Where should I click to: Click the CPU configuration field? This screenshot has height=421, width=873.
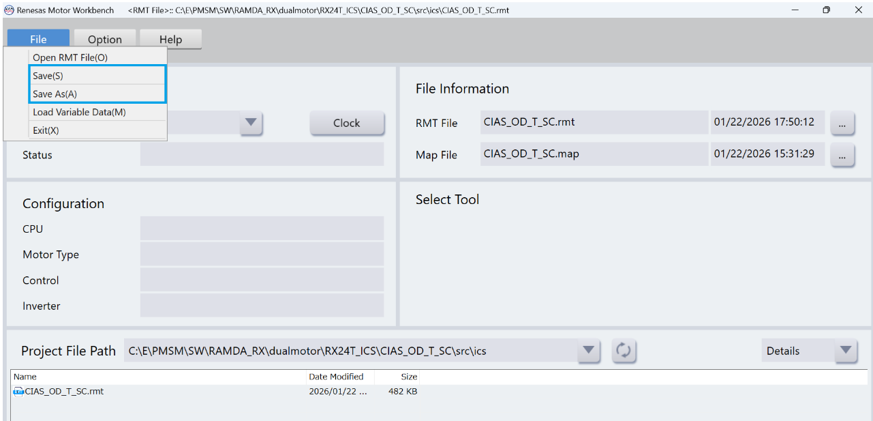pyautogui.click(x=262, y=228)
